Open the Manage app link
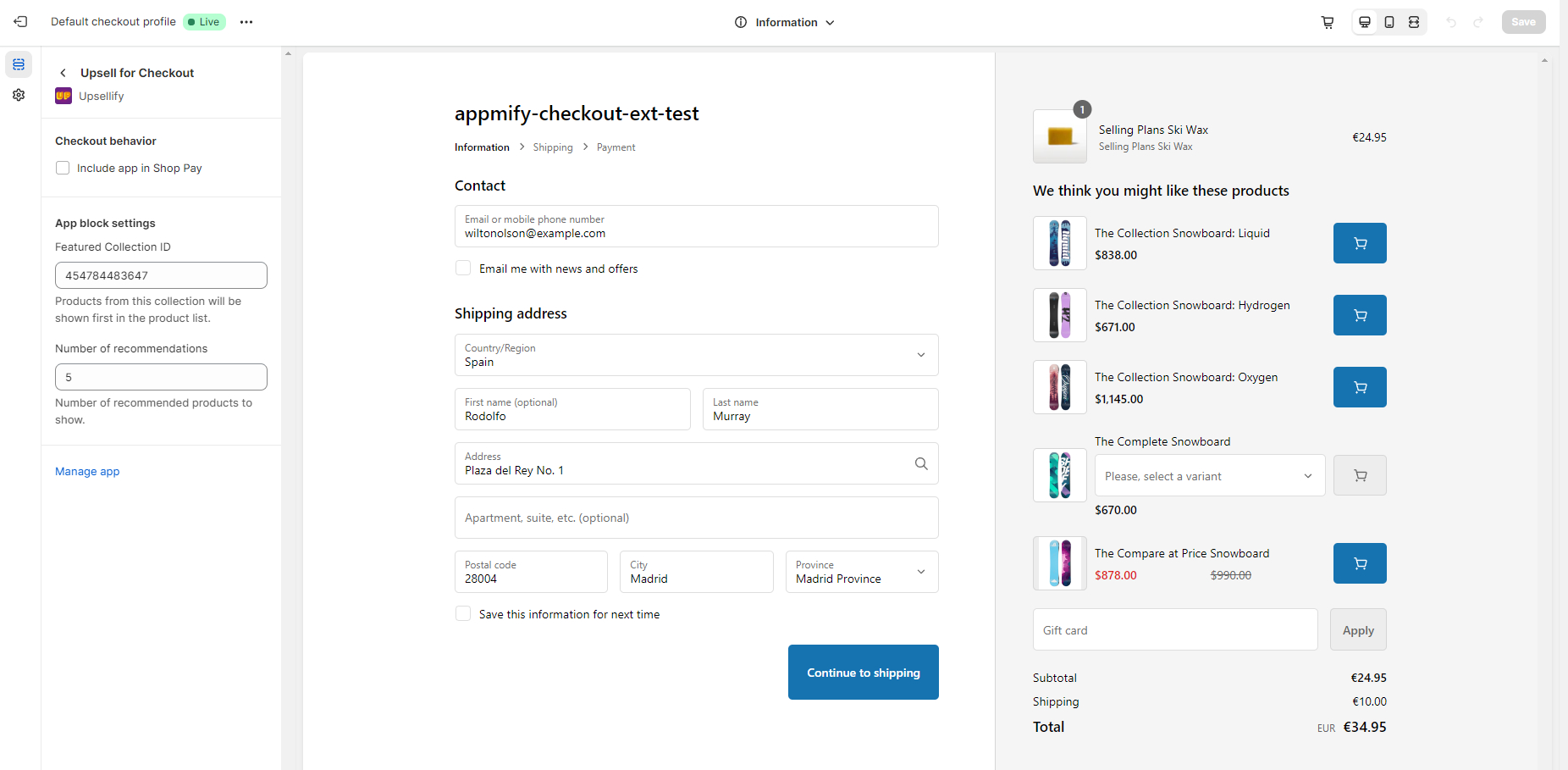This screenshot has width=1568, height=770. (87, 472)
